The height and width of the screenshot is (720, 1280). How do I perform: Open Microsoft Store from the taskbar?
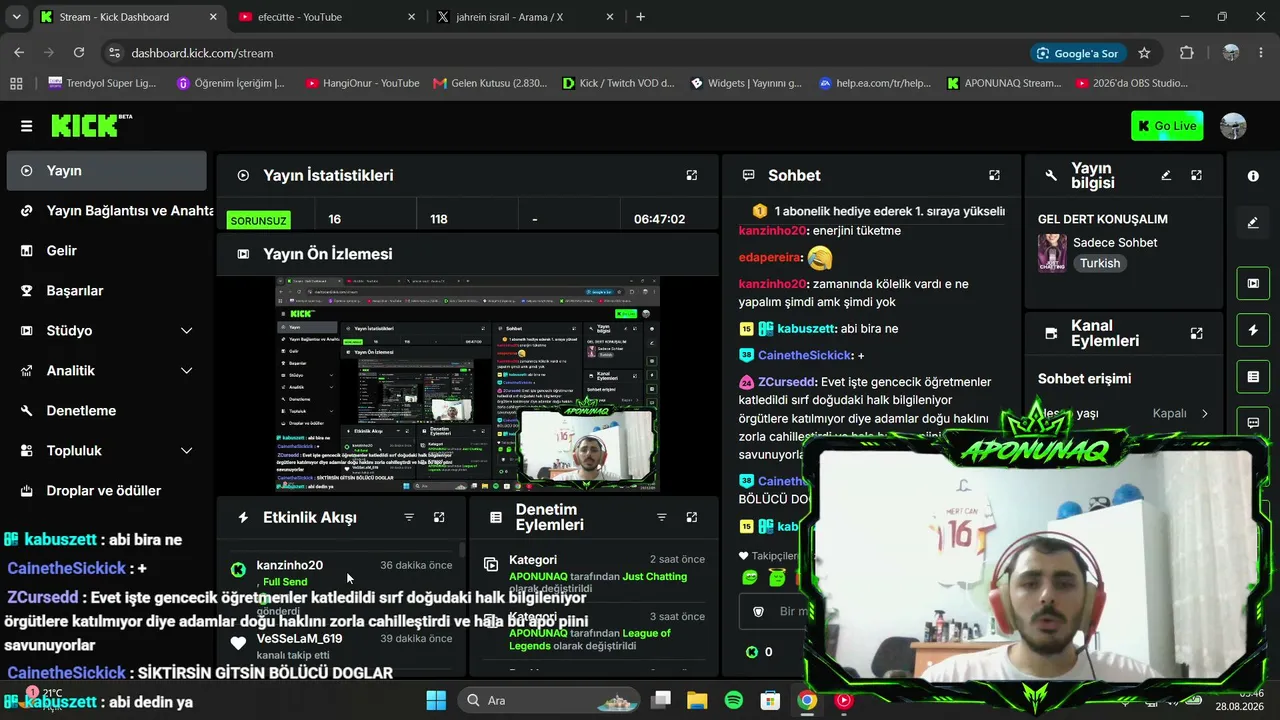(x=769, y=700)
